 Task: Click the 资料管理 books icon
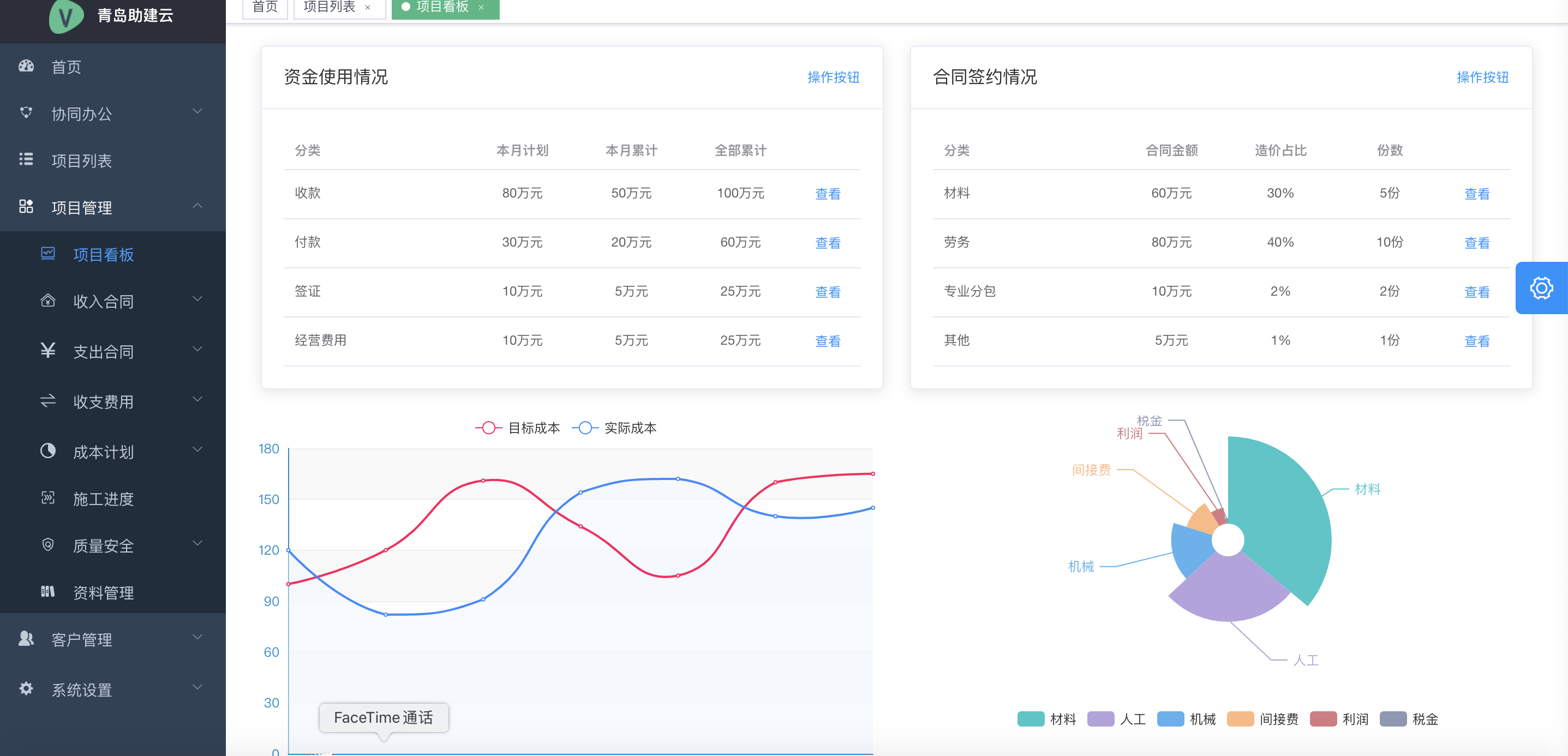pyautogui.click(x=48, y=591)
